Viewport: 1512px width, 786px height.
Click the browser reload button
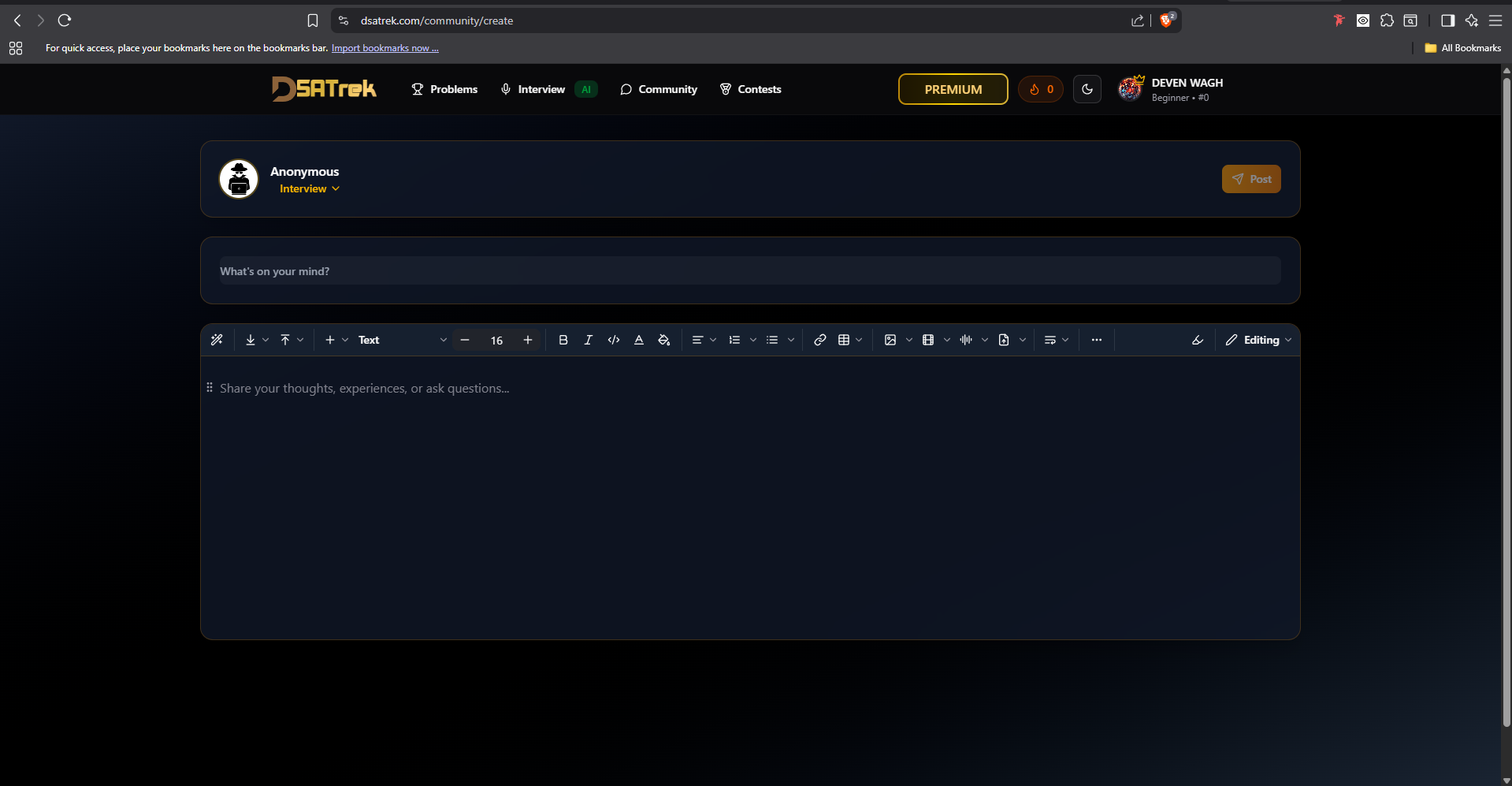(x=65, y=20)
